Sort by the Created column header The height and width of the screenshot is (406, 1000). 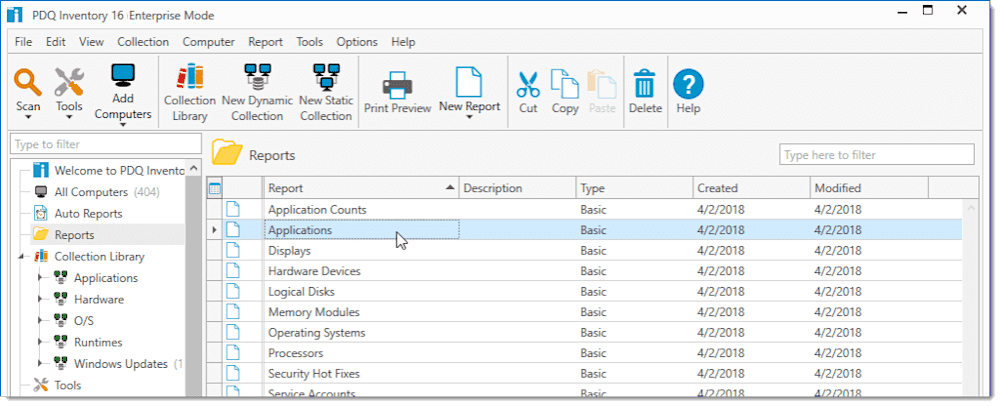751,188
